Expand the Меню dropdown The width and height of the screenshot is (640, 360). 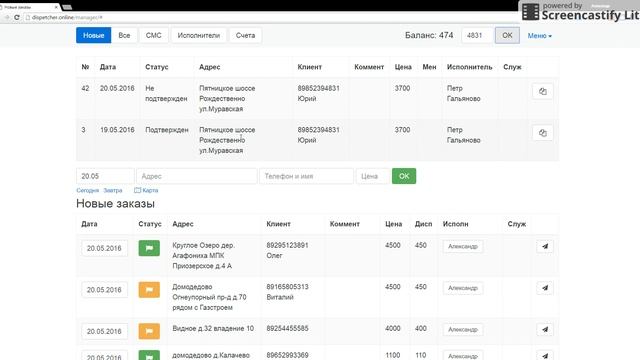coord(540,36)
